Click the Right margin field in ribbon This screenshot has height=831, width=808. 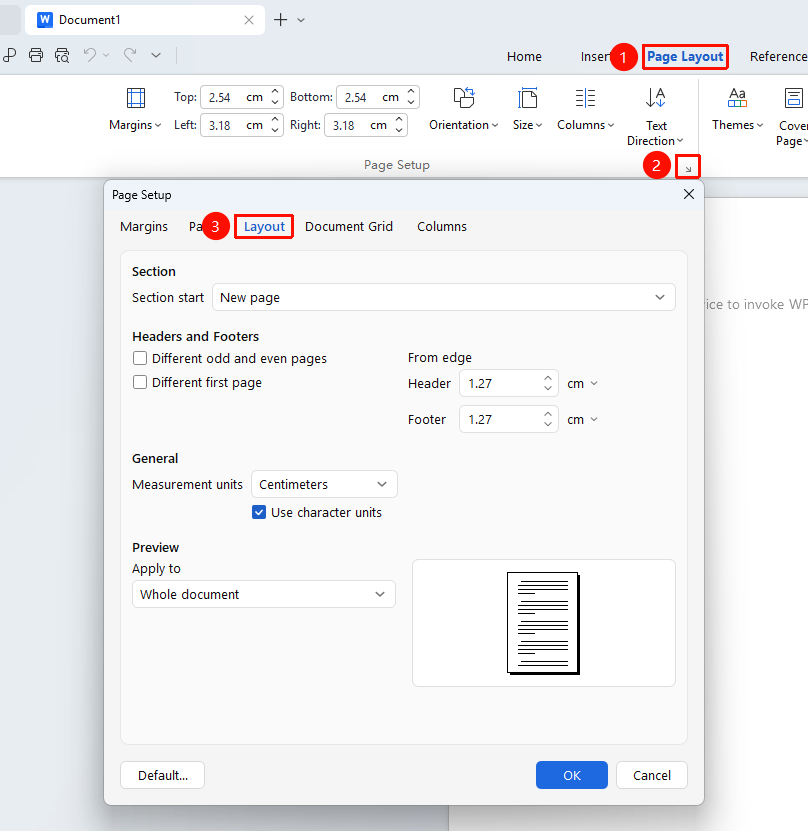[x=366, y=125]
